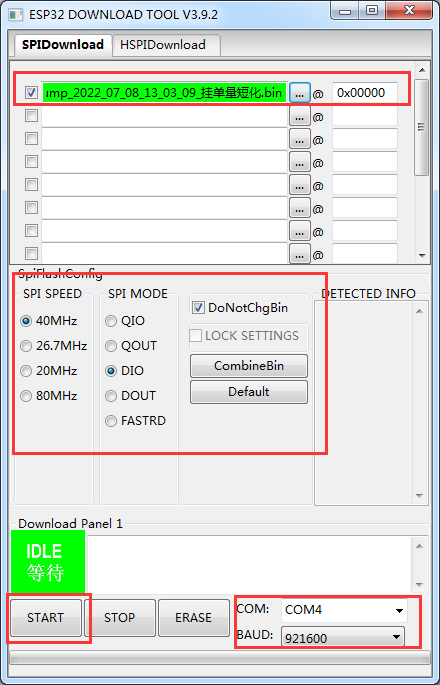Viewport: 440px width, 685px height.
Task: Open the COM port dropdown showing COM4
Action: (x=344, y=610)
